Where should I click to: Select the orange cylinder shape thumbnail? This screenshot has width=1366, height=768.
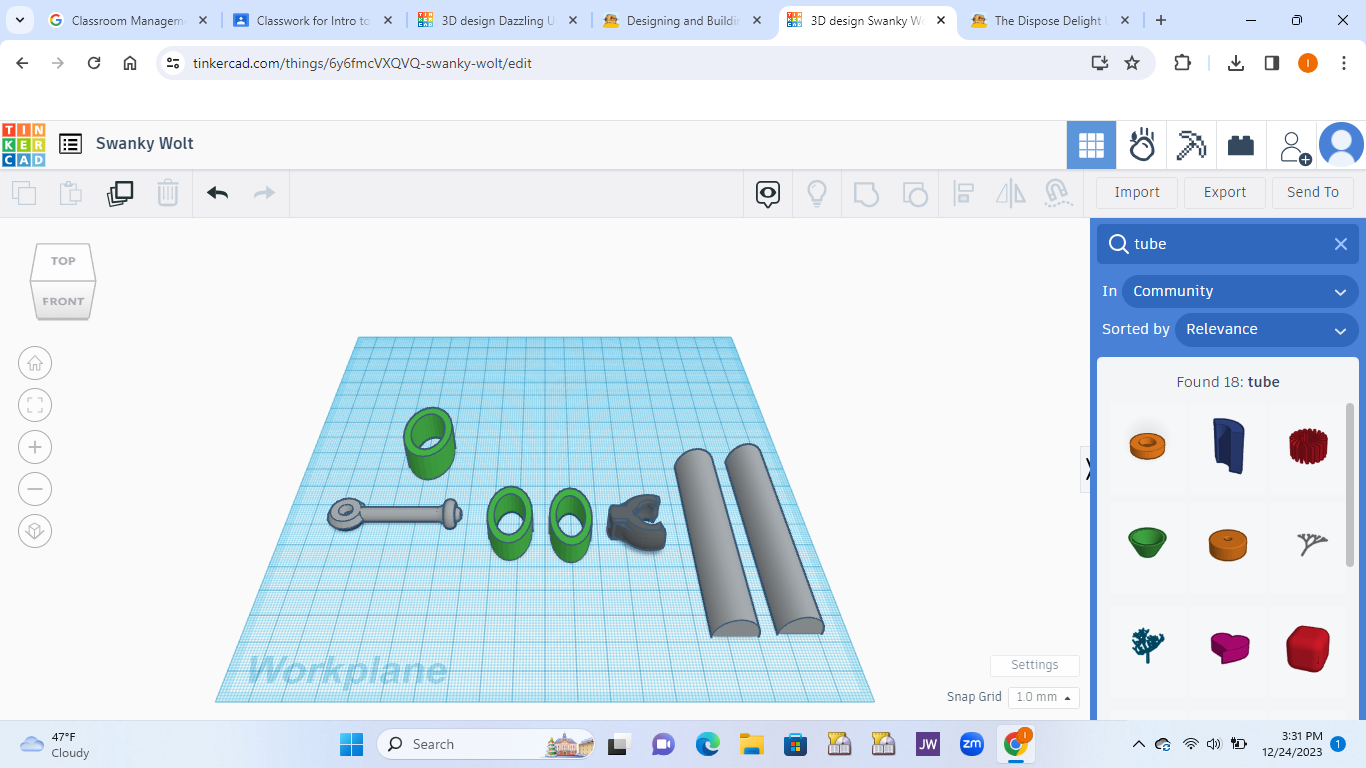coord(1228,544)
